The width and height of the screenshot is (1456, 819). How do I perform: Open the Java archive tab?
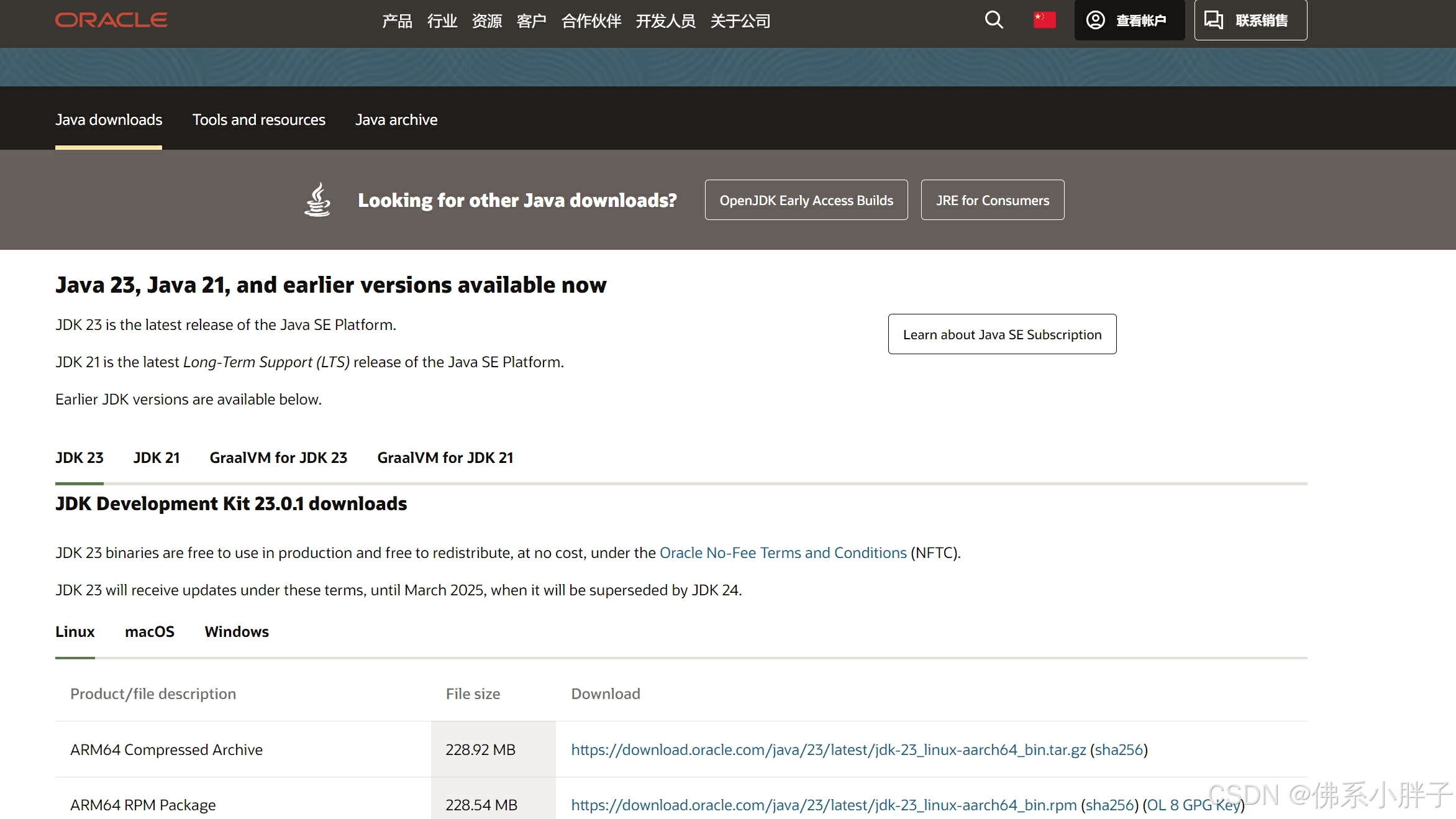pyautogui.click(x=396, y=119)
